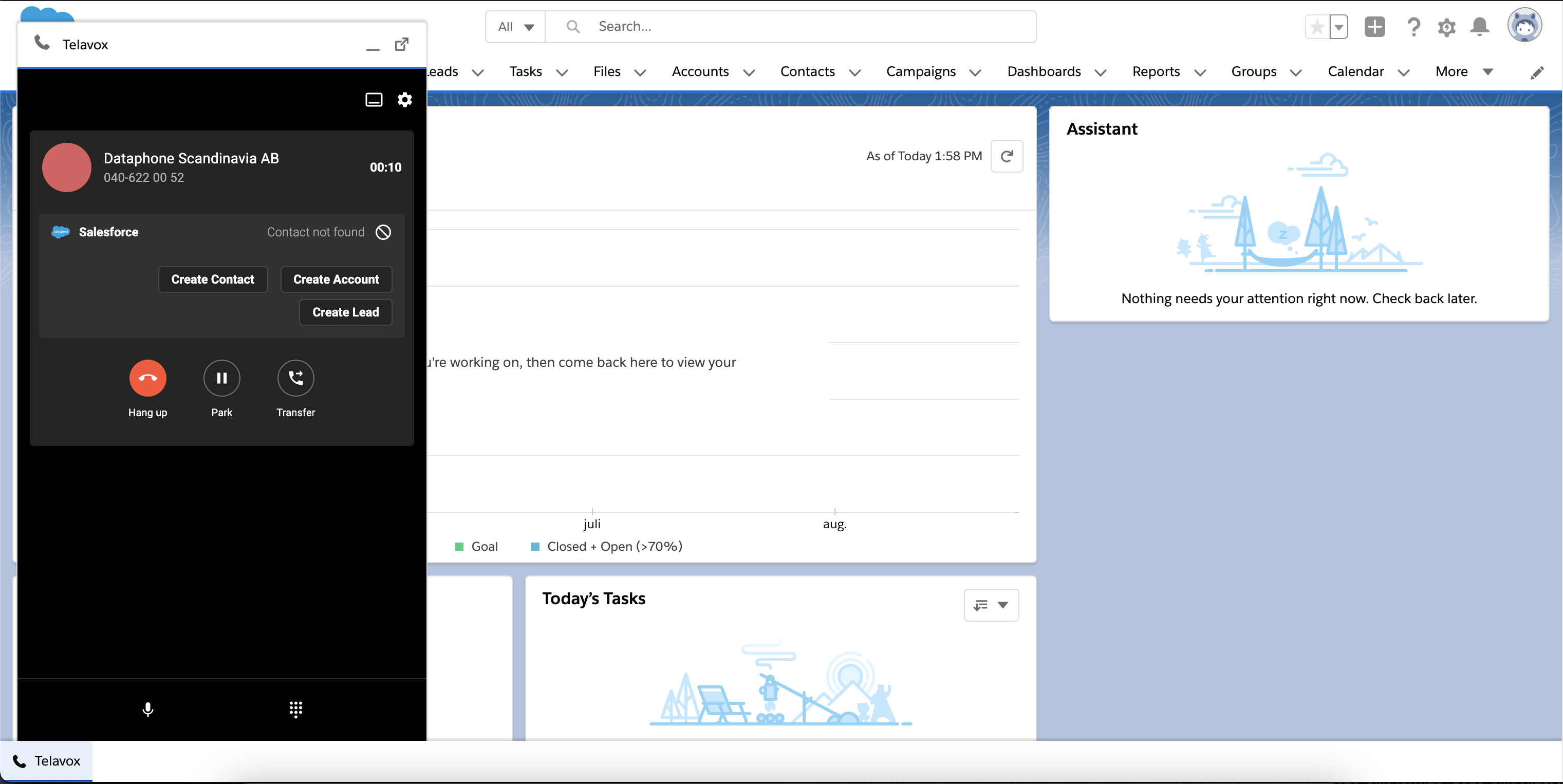The image size is (1563, 784).
Task: Open the global actions plus icon
Action: pyautogui.click(x=1374, y=27)
